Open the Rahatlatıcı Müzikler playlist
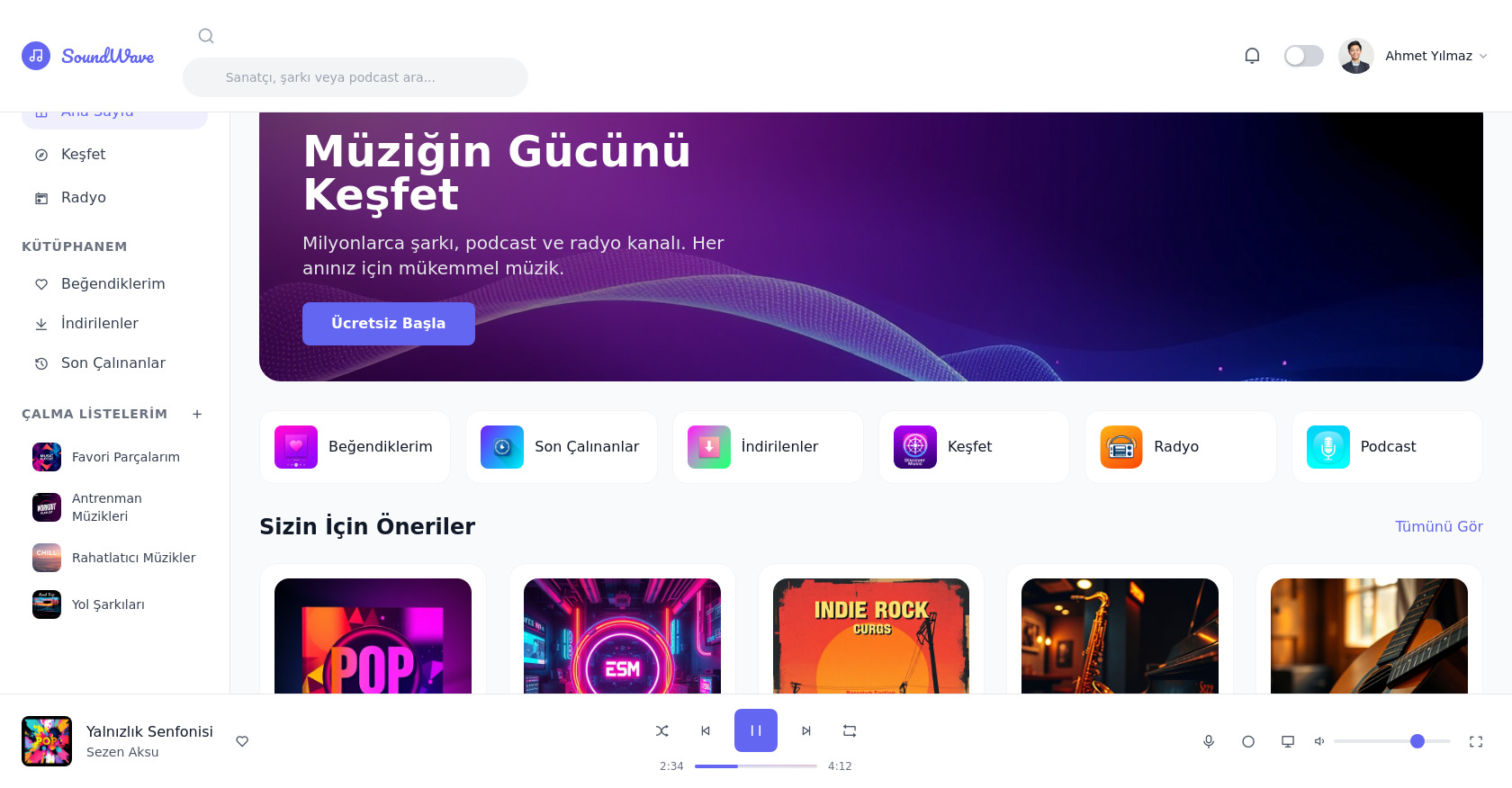 coord(114,558)
